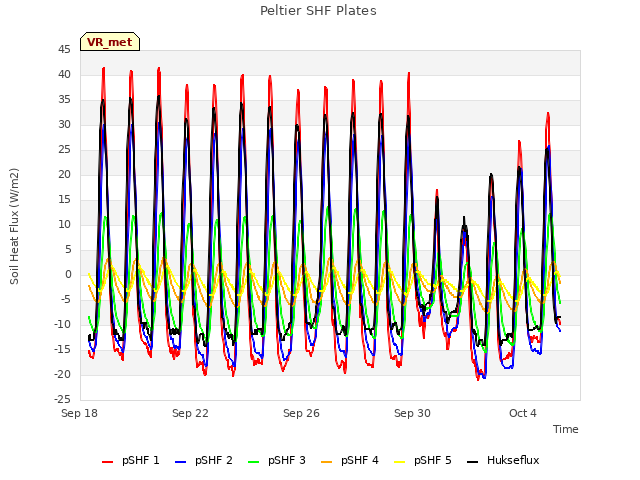Click the -20 y-axis tick label
640x480 pixels.
tap(62, 374)
